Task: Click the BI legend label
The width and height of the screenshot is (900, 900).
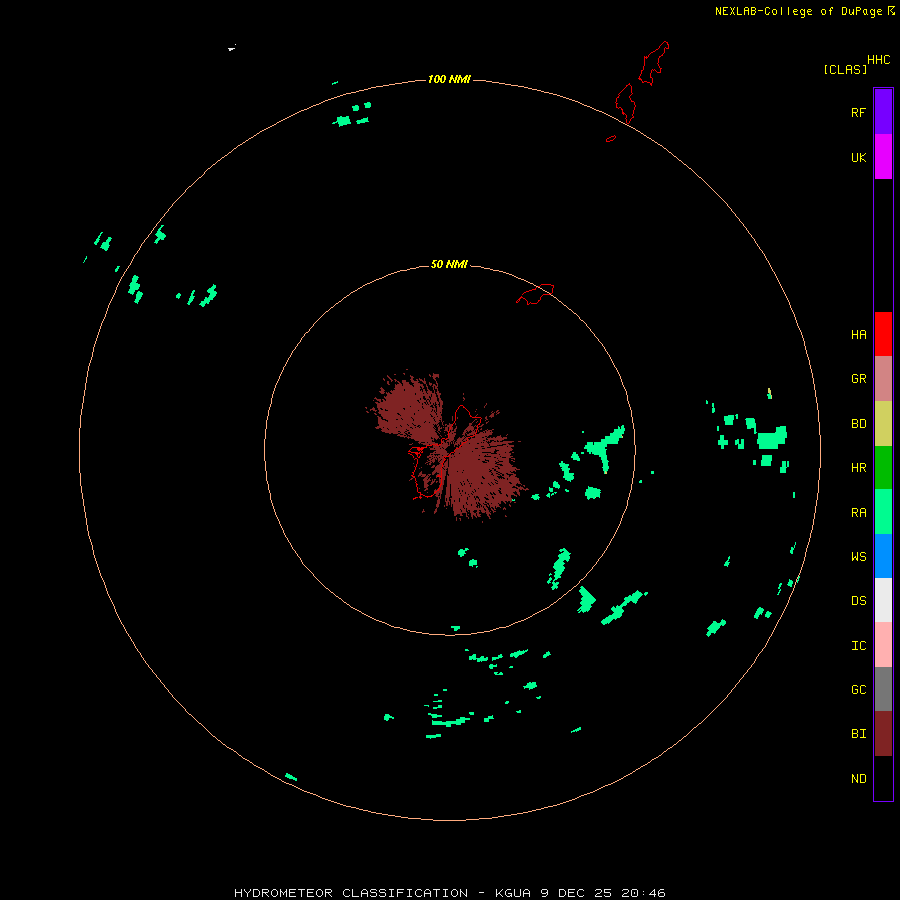Action: point(858,734)
